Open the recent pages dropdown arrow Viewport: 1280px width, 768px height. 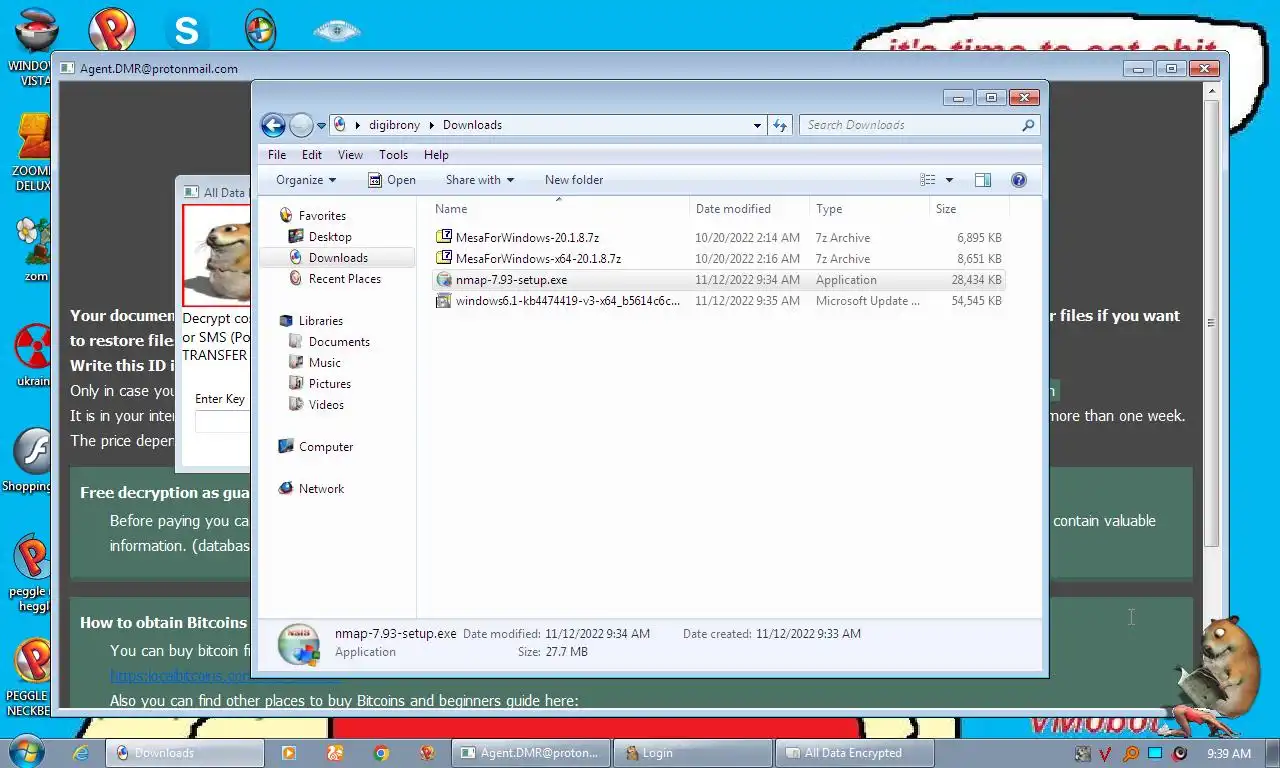[321, 126]
